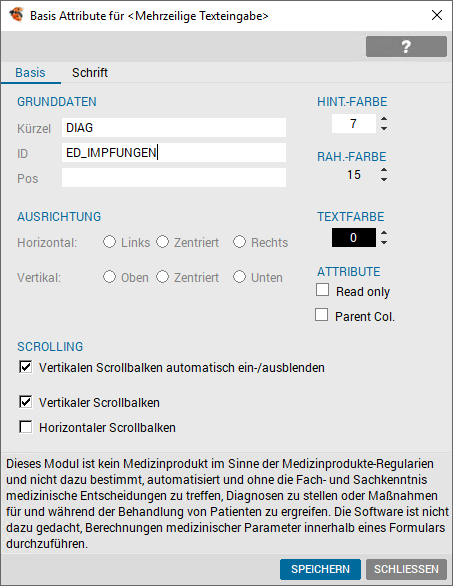The height and width of the screenshot is (586, 453).
Task: Check the Parent Col. option
Action: 321,315
